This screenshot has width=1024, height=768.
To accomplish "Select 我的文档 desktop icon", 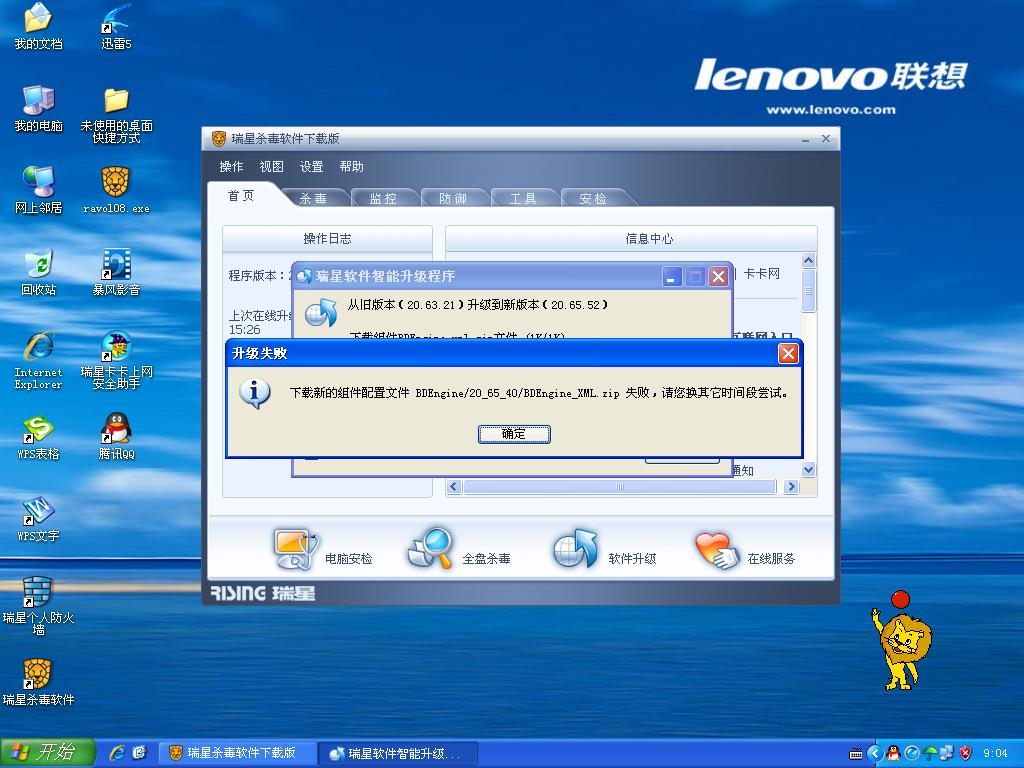I will tap(39, 27).
